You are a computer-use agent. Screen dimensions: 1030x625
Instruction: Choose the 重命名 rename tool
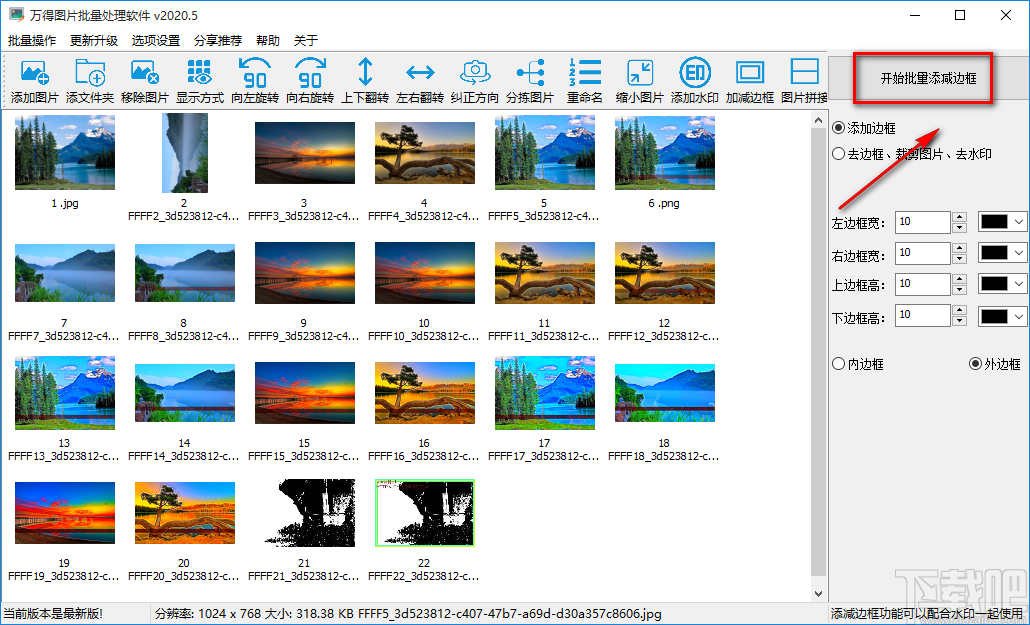pyautogui.click(x=585, y=81)
